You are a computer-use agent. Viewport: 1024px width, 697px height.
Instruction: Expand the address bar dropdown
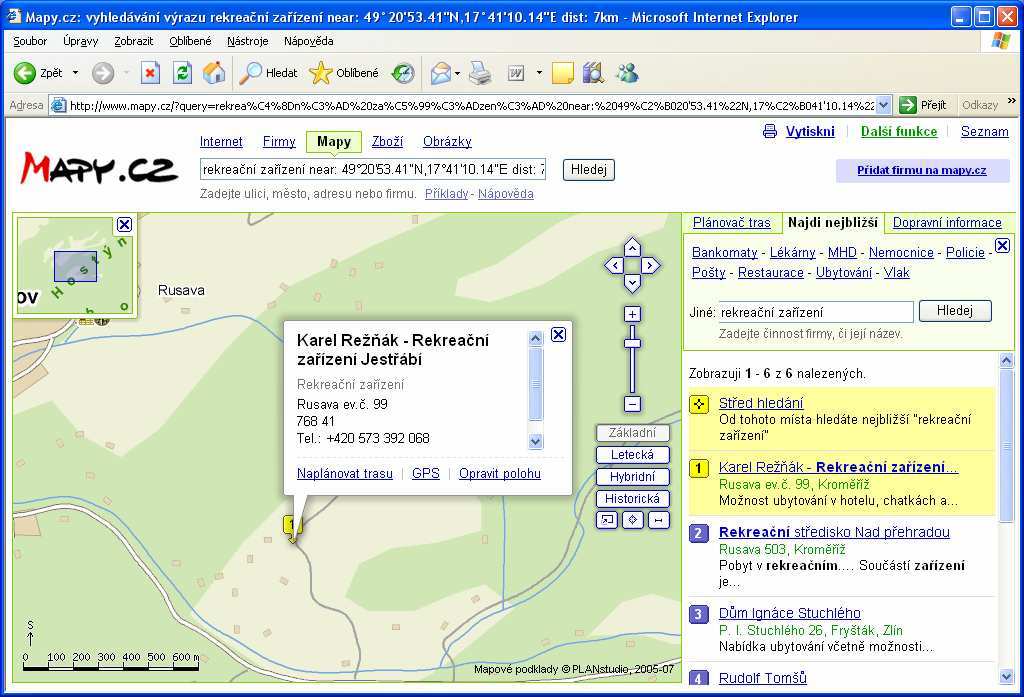(x=884, y=105)
